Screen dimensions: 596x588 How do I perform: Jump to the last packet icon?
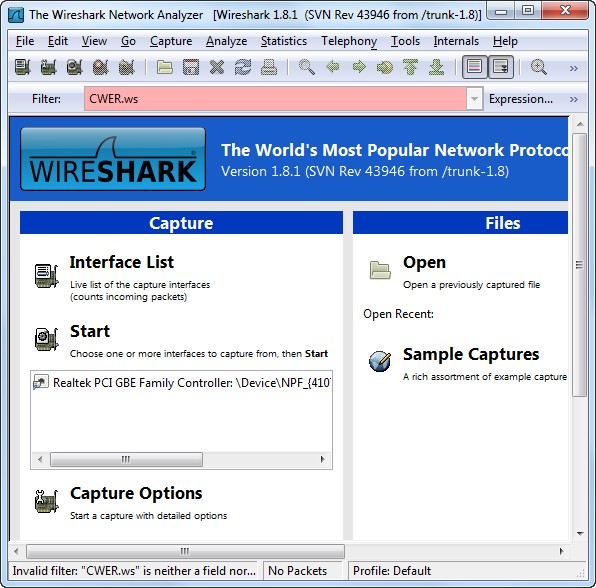437,67
